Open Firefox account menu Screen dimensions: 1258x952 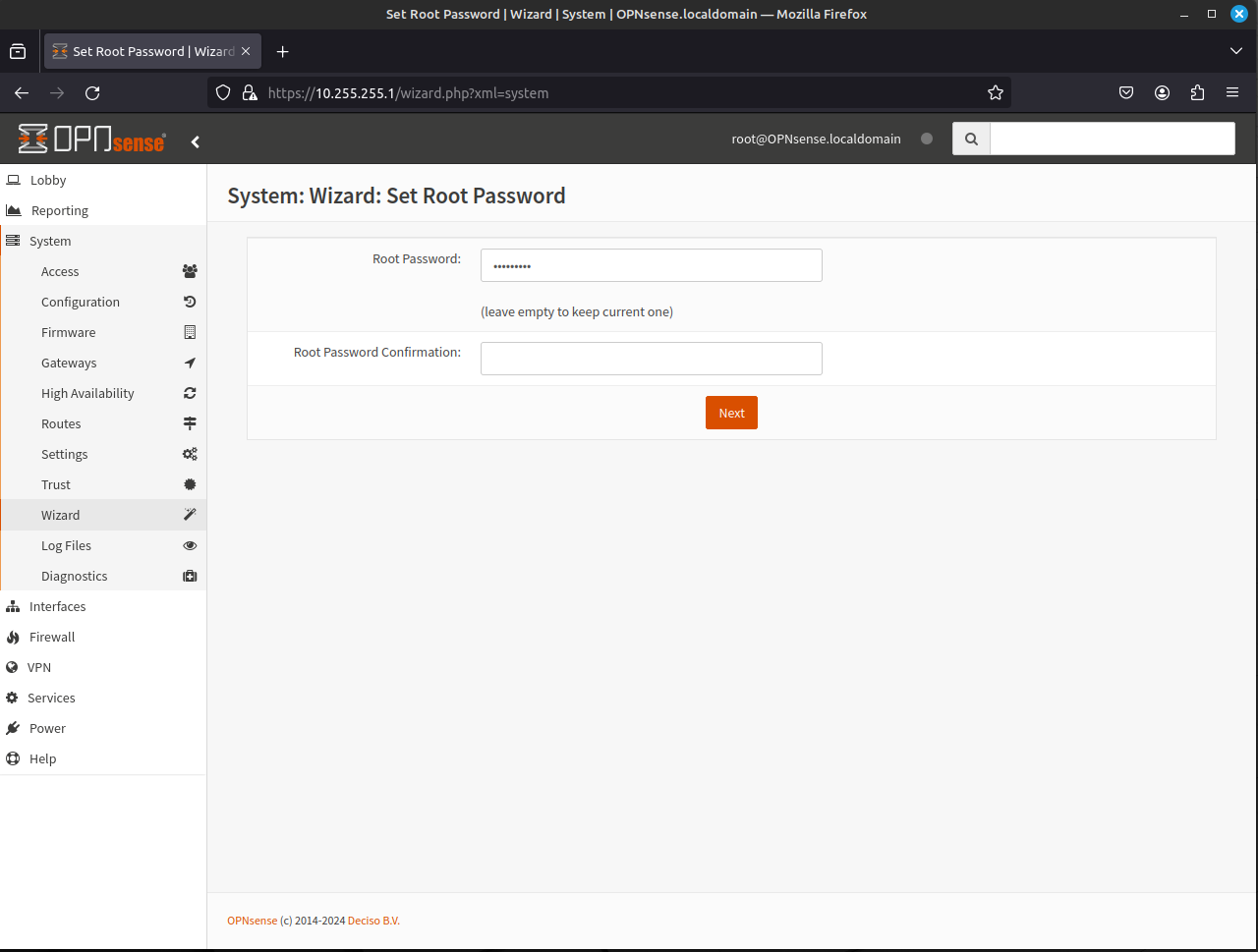(1162, 92)
